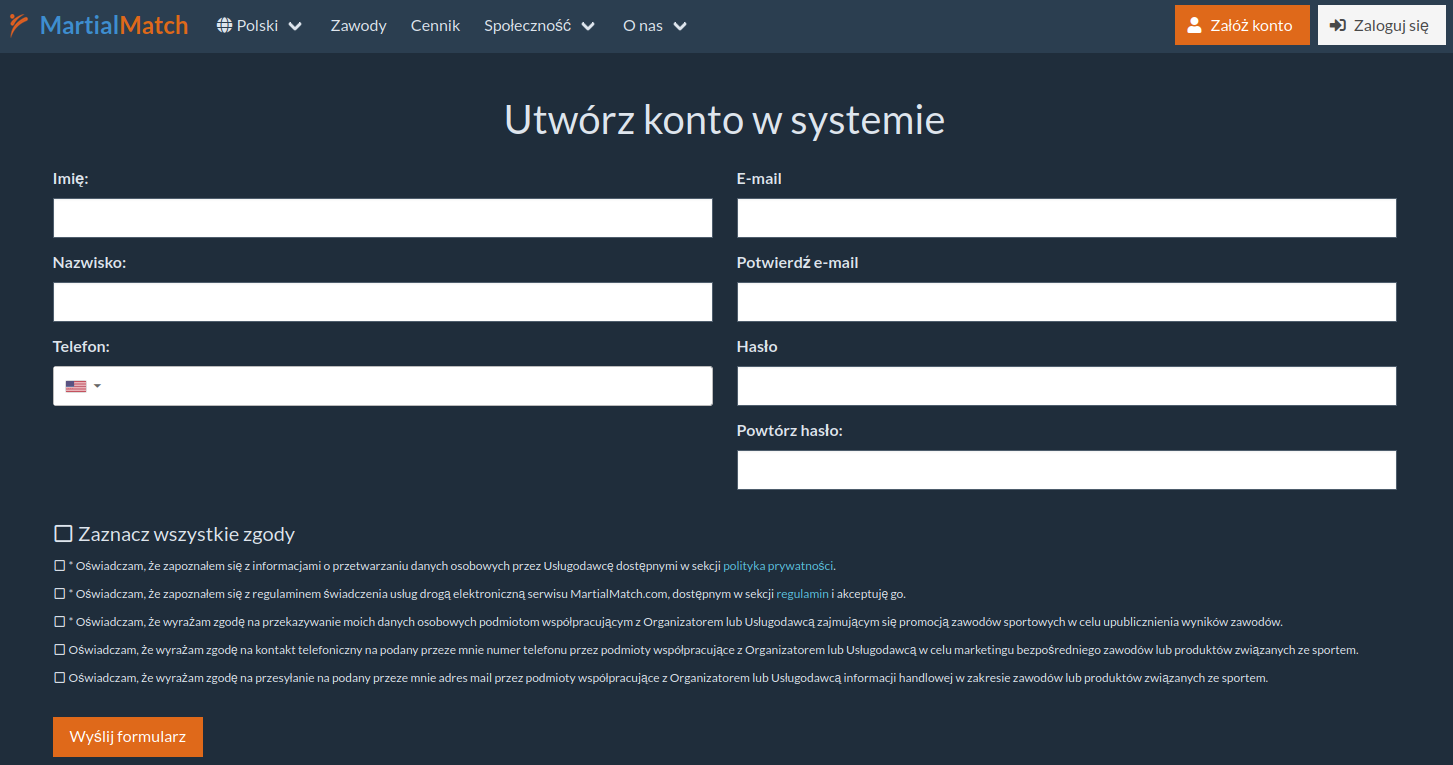
Task: Open the Polski language dropdown
Action: 260,26
